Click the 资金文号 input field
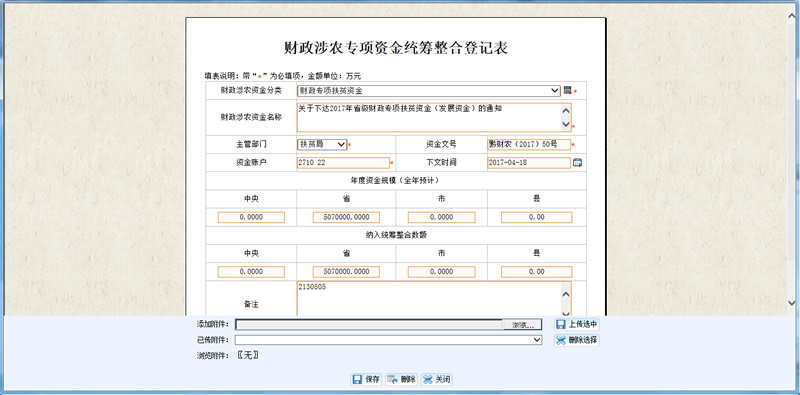 point(529,144)
